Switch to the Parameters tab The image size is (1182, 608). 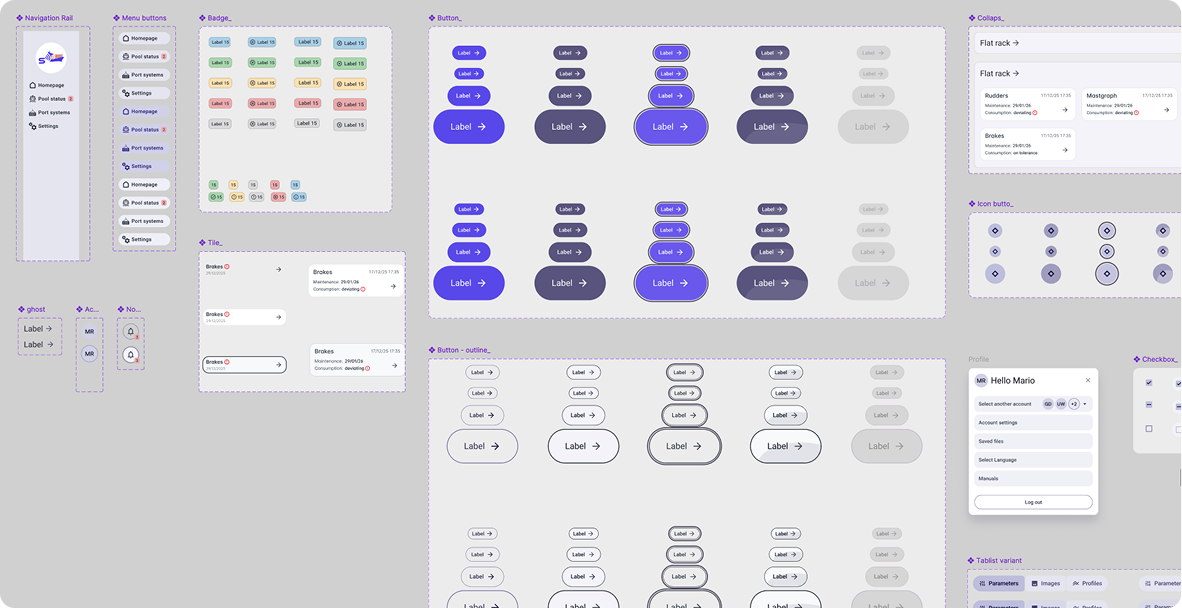[x=998, y=583]
